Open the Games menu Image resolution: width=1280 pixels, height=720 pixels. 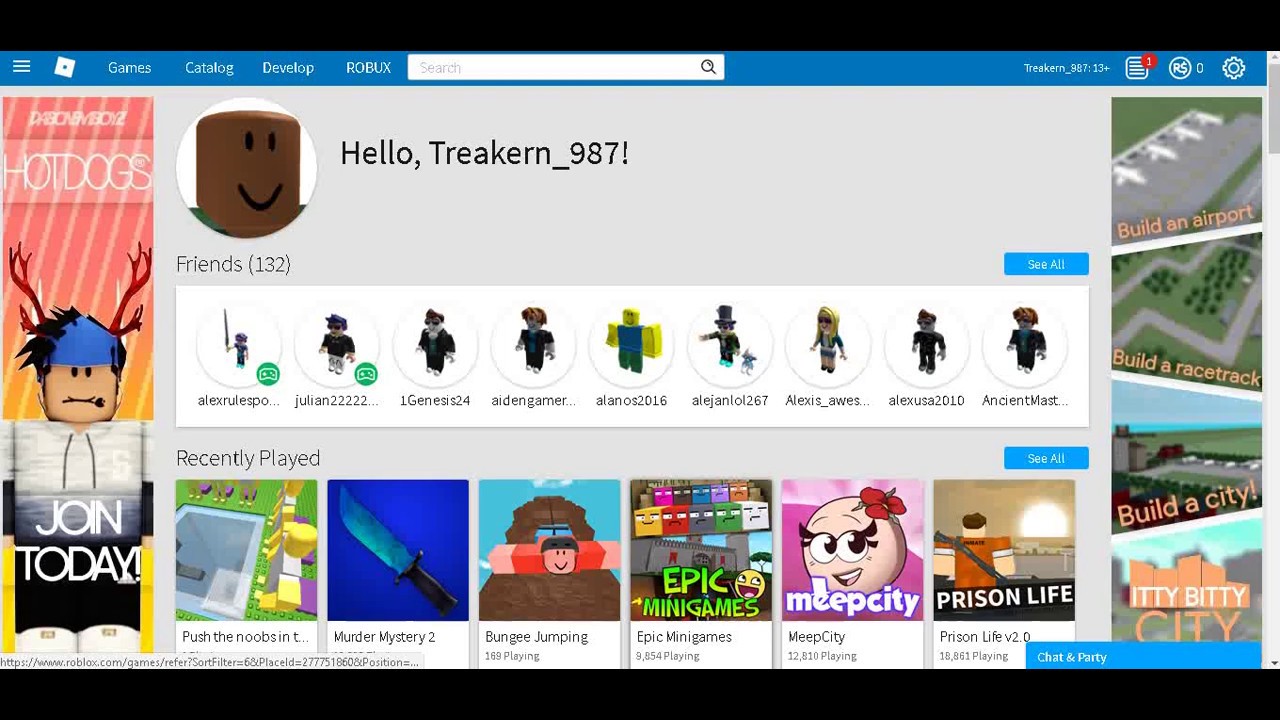click(129, 67)
